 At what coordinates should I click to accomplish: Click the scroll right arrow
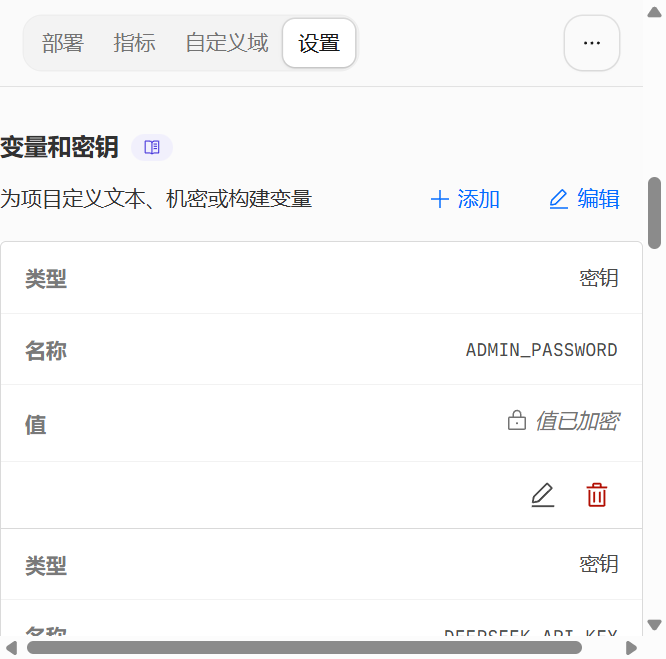[x=632, y=648]
